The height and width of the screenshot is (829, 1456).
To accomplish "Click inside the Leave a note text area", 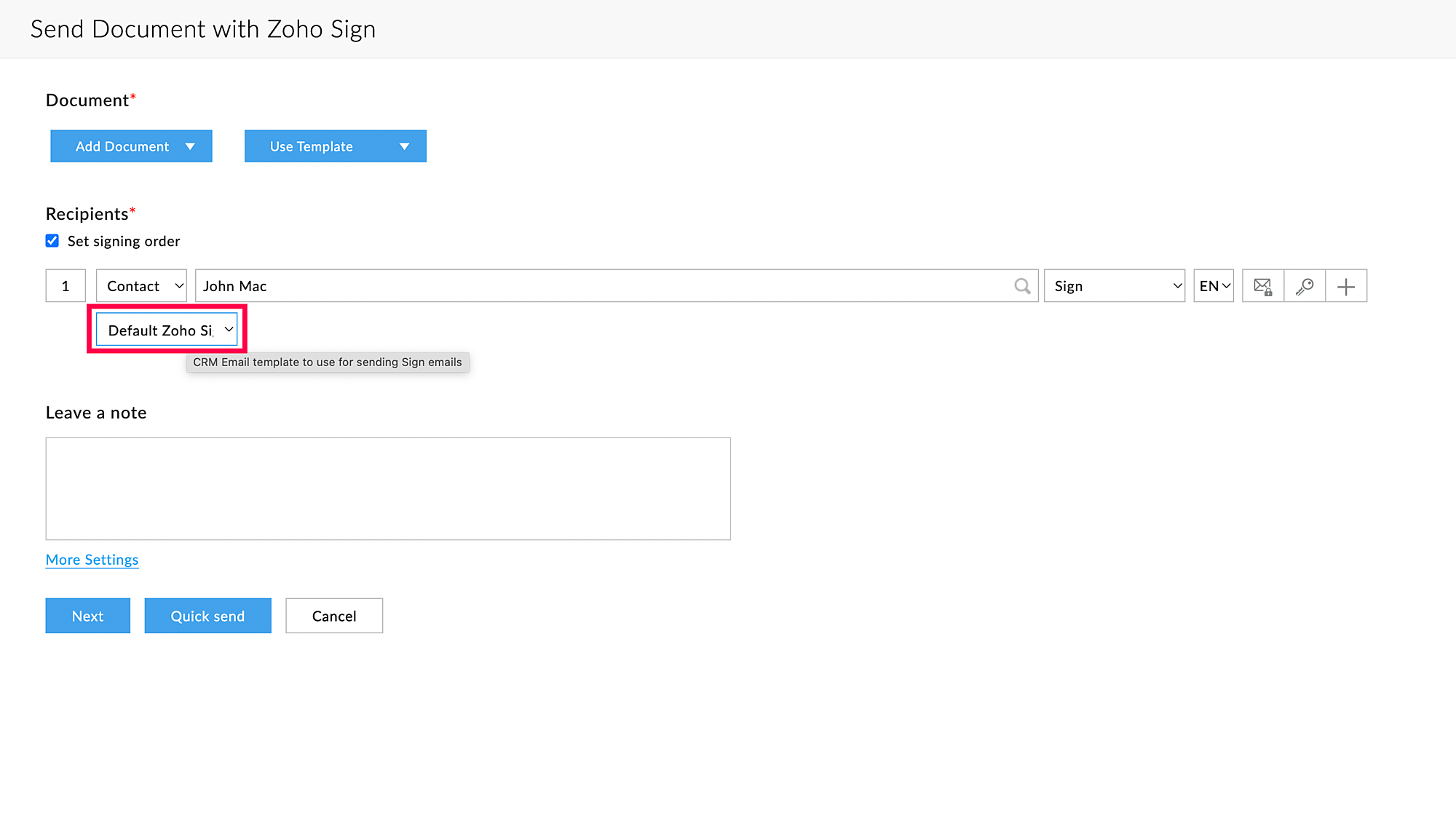I will (x=387, y=488).
